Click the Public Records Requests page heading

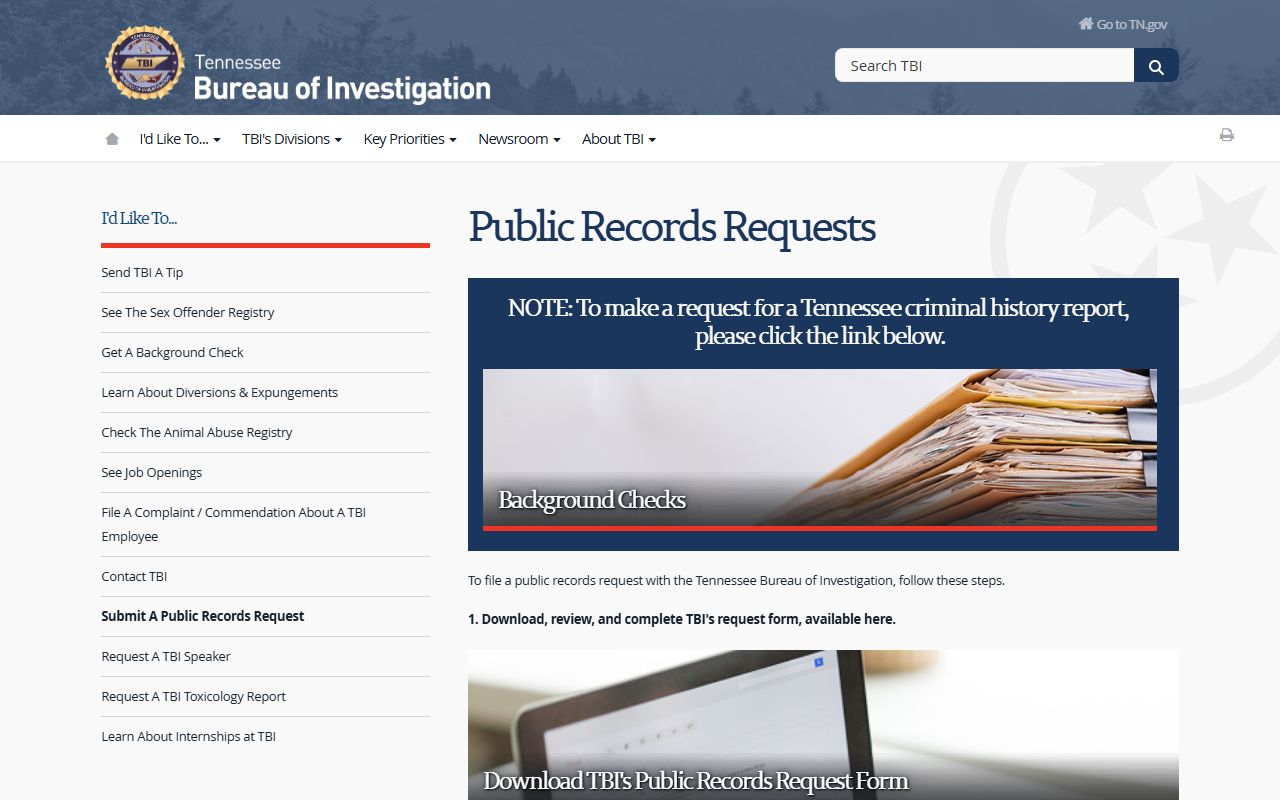point(672,227)
